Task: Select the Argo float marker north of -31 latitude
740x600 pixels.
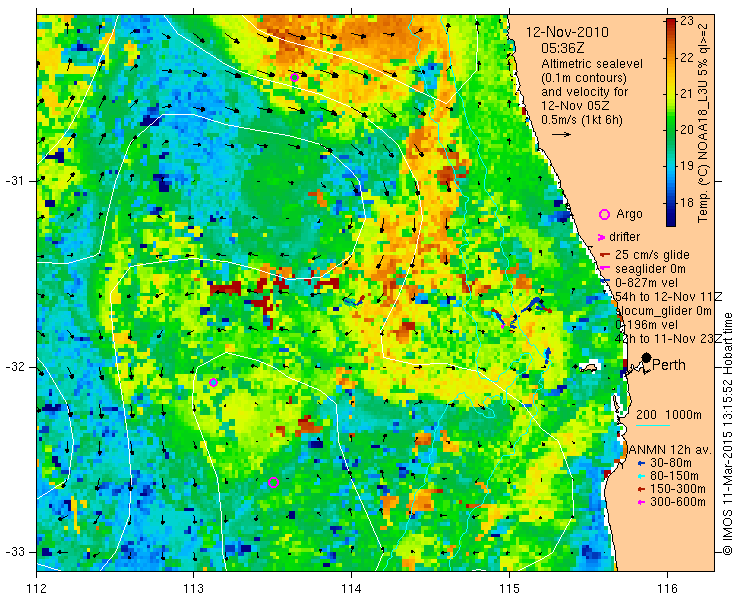Action: 294,78
